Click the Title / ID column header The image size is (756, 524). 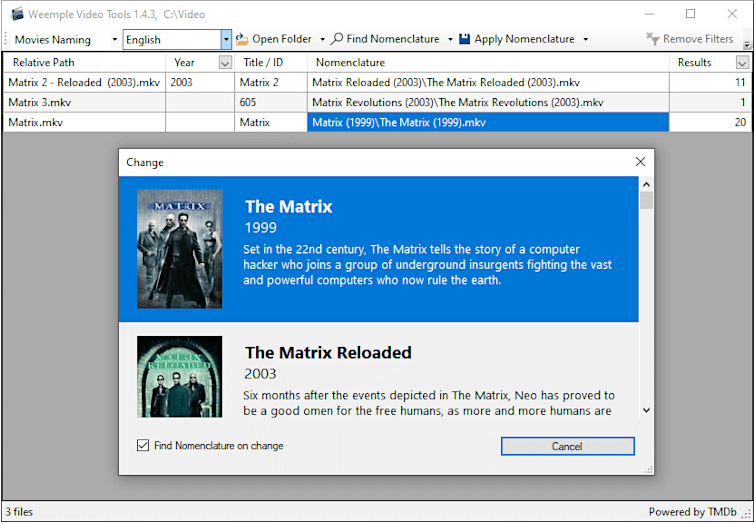click(271, 63)
